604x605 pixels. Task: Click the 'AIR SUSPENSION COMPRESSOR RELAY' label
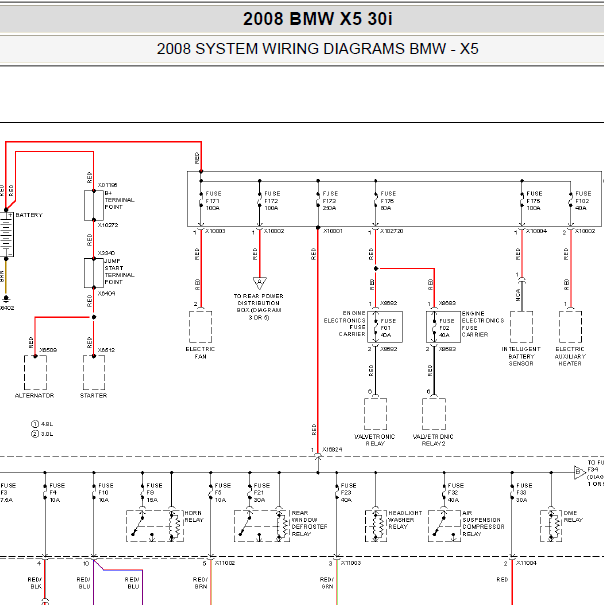pyautogui.click(x=483, y=524)
